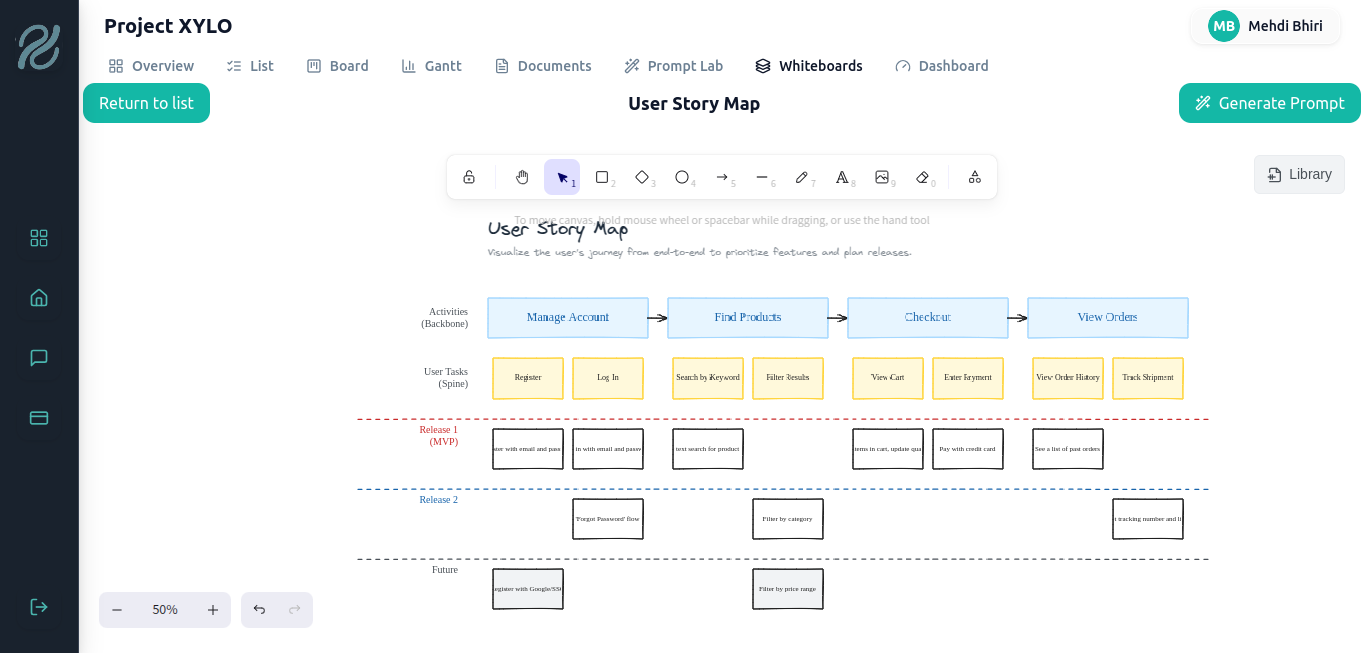Viewport: 1364px width, 653px height.
Task: Switch to the Gantt tab
Action: coord(432,66)
